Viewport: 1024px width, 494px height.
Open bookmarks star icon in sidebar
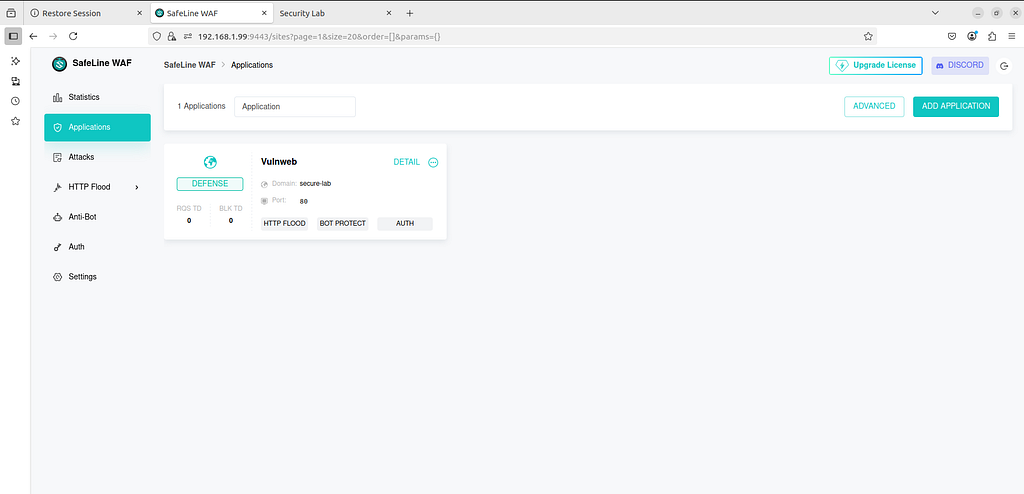click(x=15, y=122)
